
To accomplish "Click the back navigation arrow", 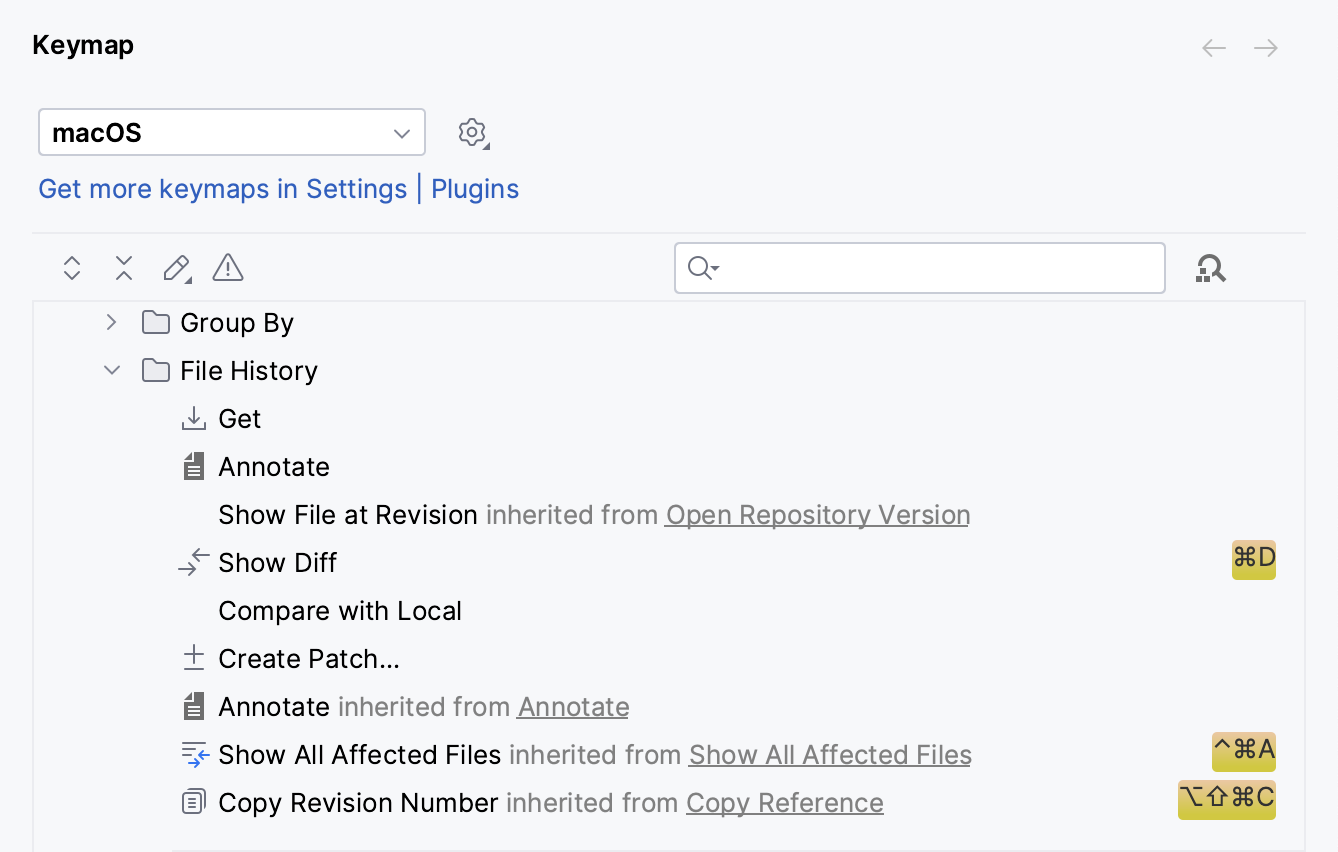I will coord(1214,48).
